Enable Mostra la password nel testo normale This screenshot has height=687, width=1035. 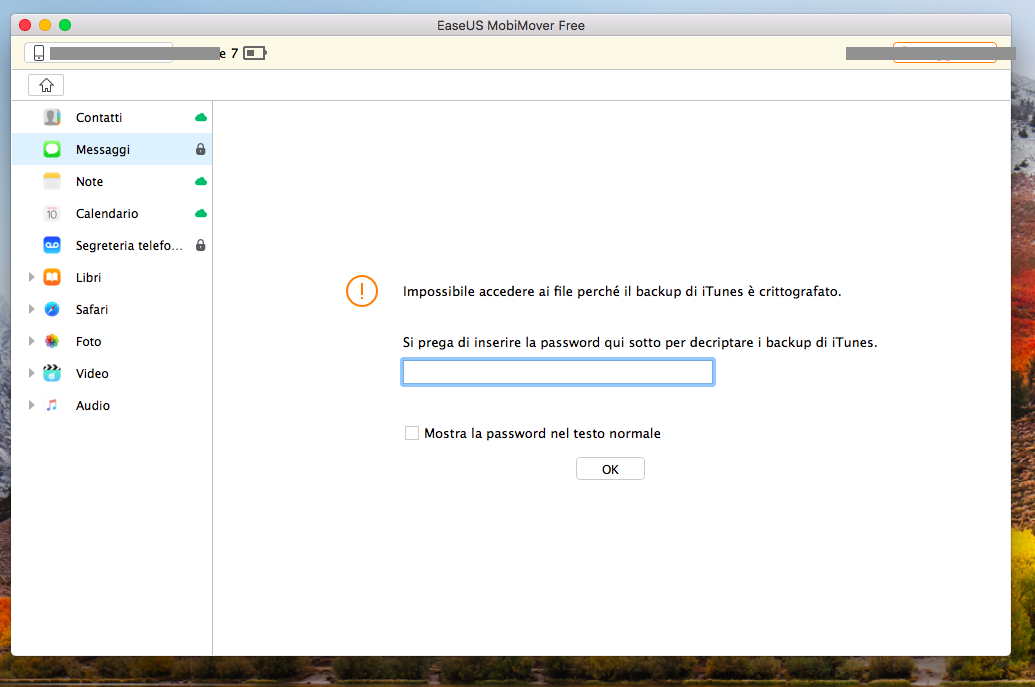point(412,434)
